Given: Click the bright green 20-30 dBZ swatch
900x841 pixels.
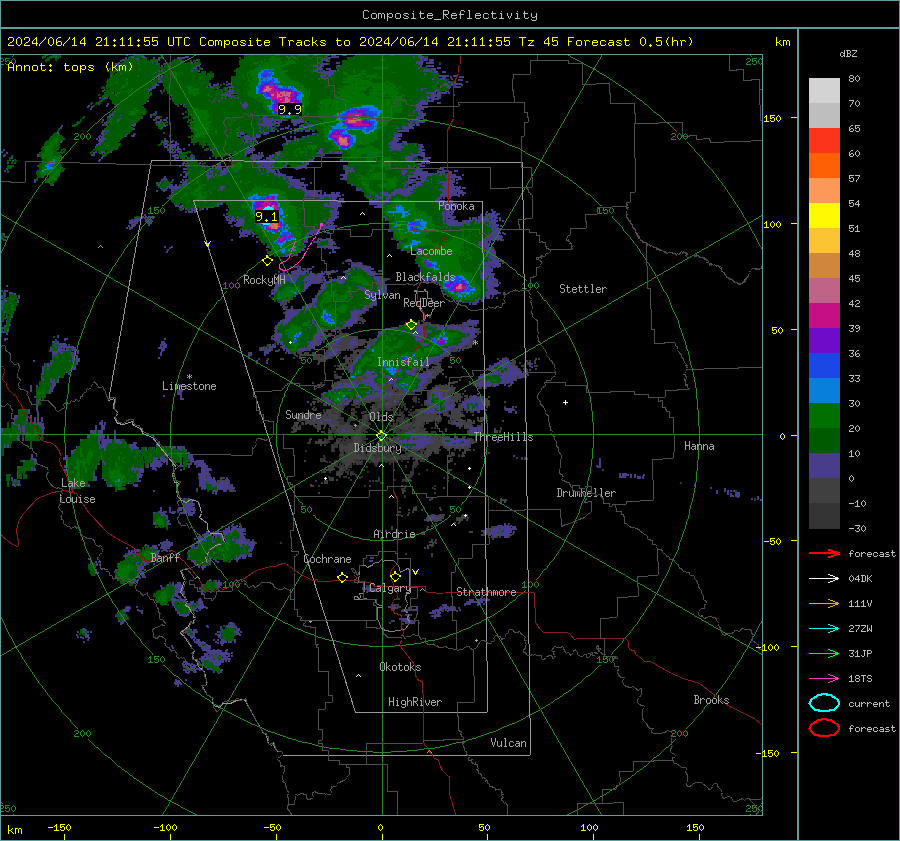Looking at the screenshot, I should (x=824, y=416).
